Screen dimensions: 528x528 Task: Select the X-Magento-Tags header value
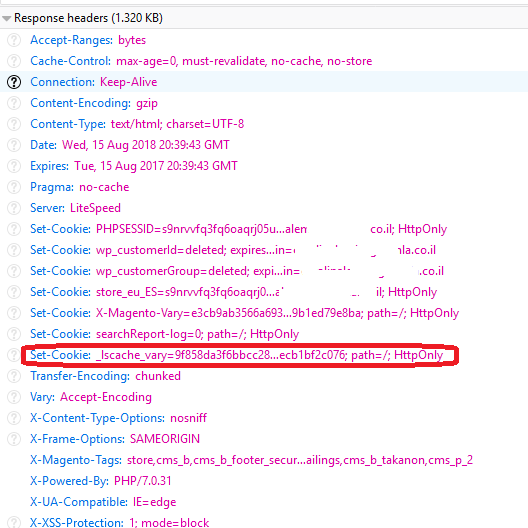click(x=300, y=460)
